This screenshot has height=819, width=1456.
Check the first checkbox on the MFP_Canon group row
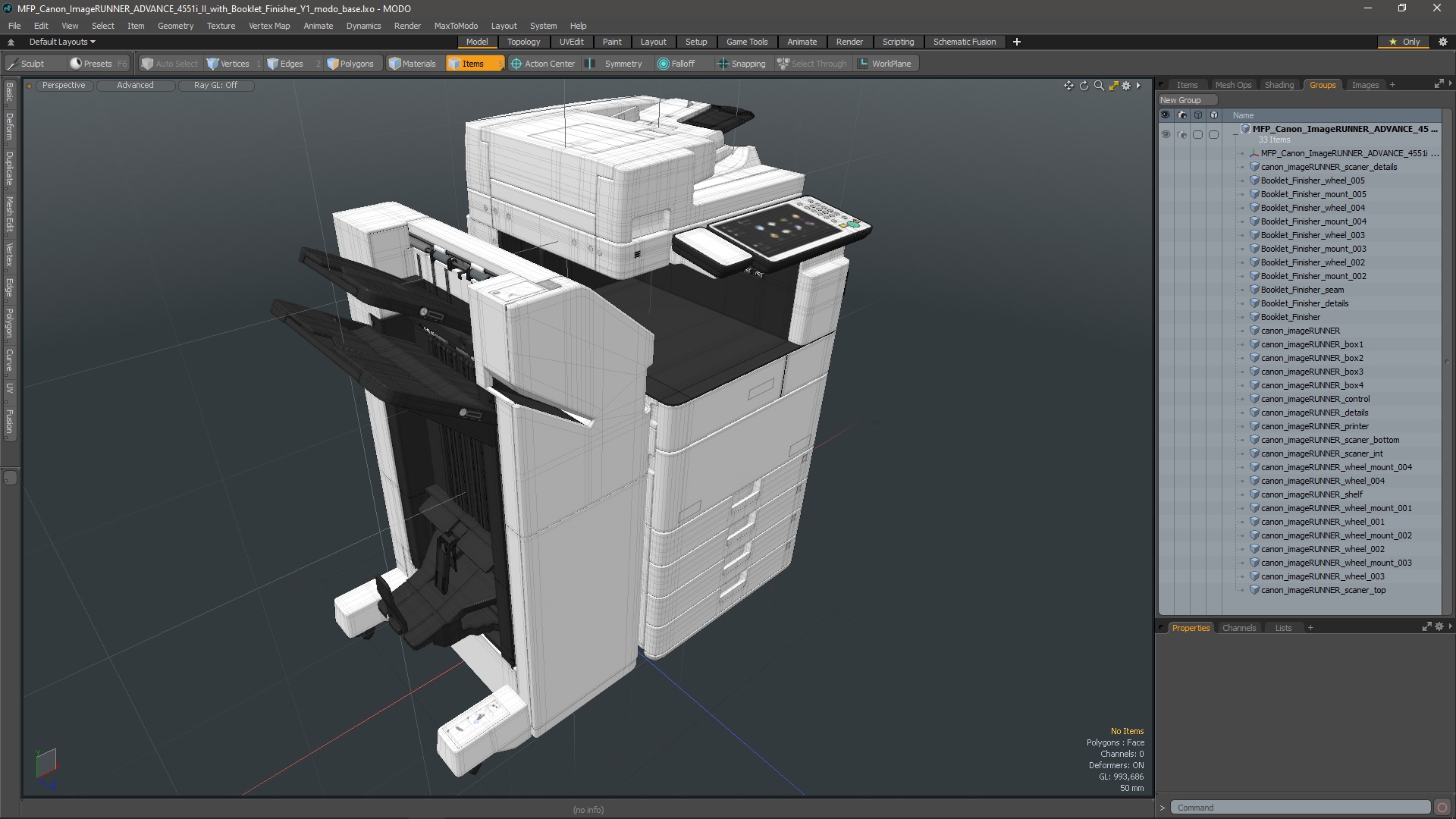(x=1197, y=134)
